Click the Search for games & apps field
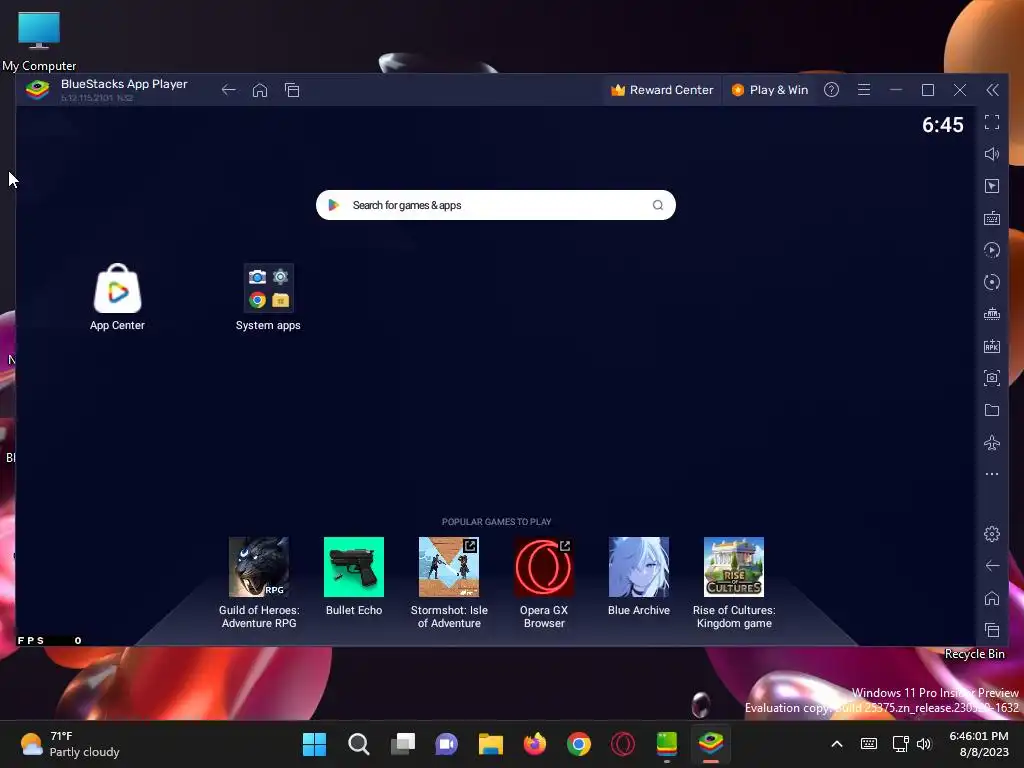The image size is (1024, 768). point(496,205)
